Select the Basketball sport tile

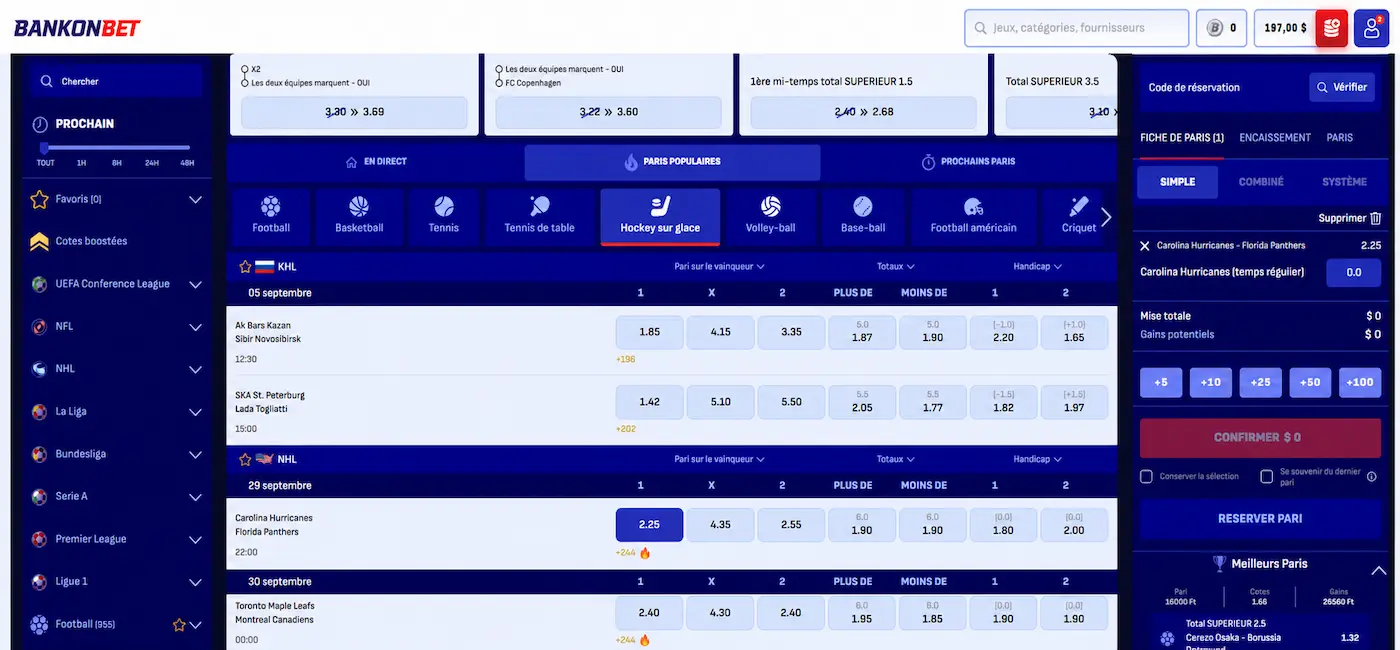pos(359,215)
